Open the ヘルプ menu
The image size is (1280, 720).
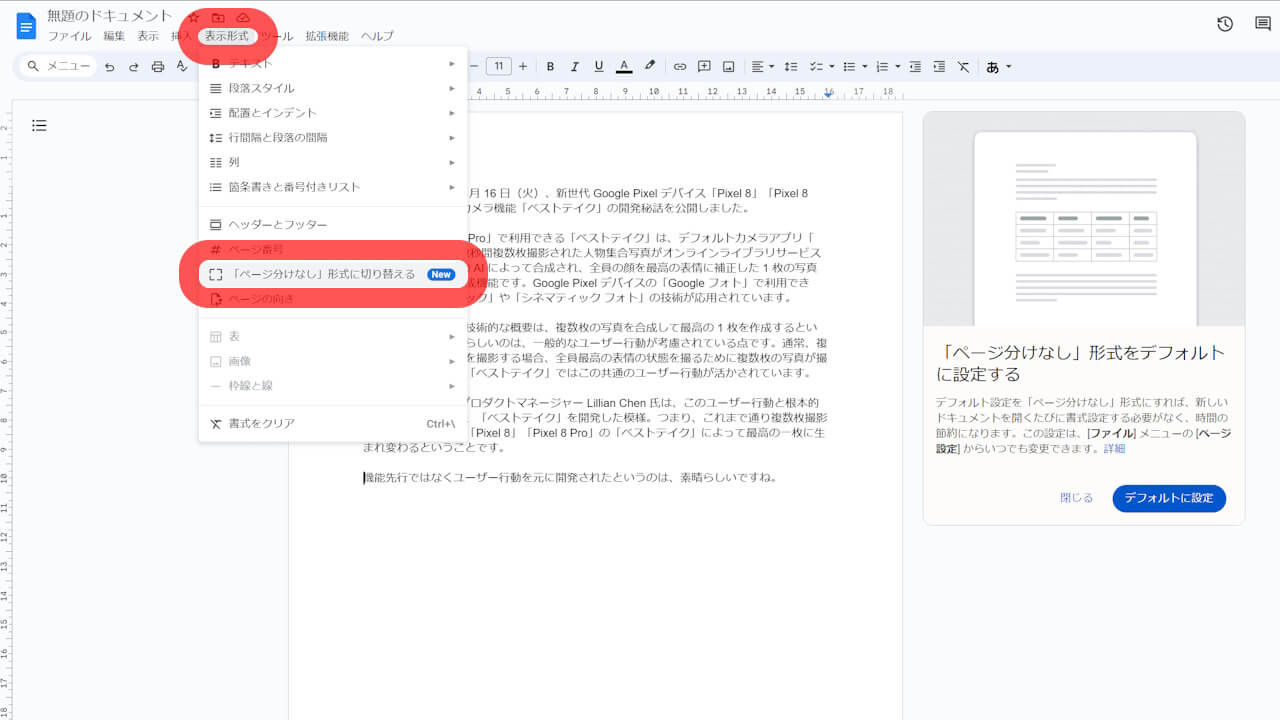pyautogui.click(x=377, y=36)
